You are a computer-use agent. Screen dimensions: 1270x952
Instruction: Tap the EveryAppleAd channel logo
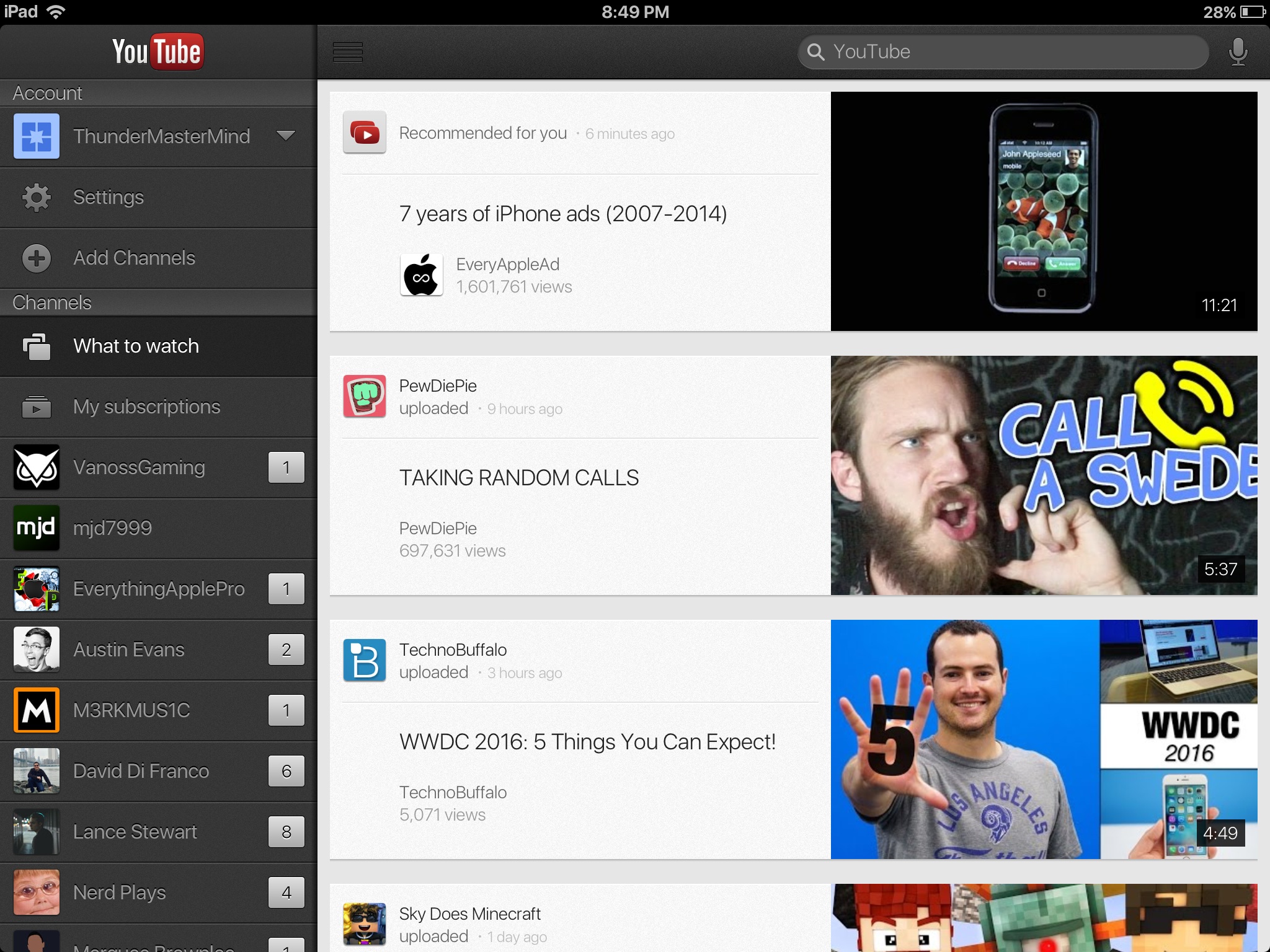click(422, 275)
